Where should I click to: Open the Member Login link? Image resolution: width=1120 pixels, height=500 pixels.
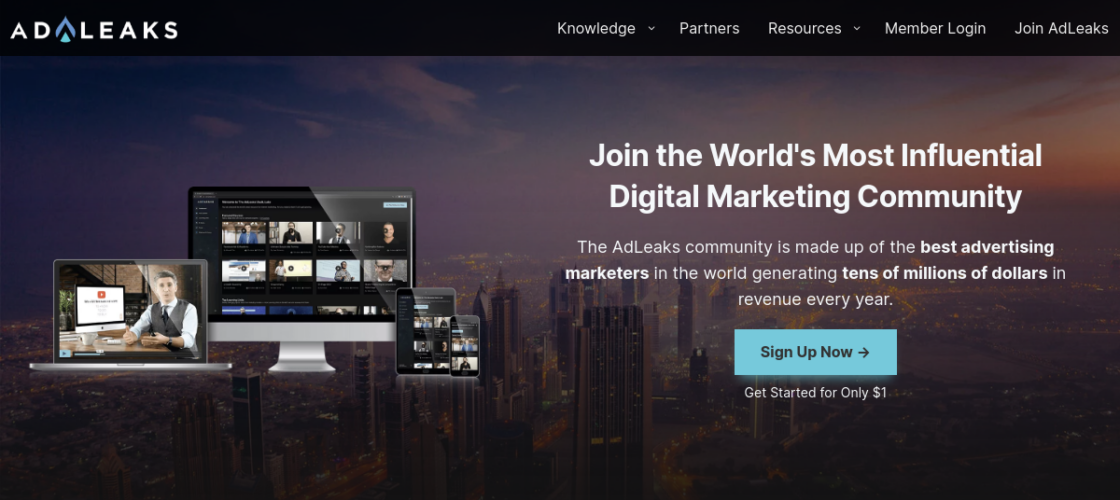[x=935, y=28]
